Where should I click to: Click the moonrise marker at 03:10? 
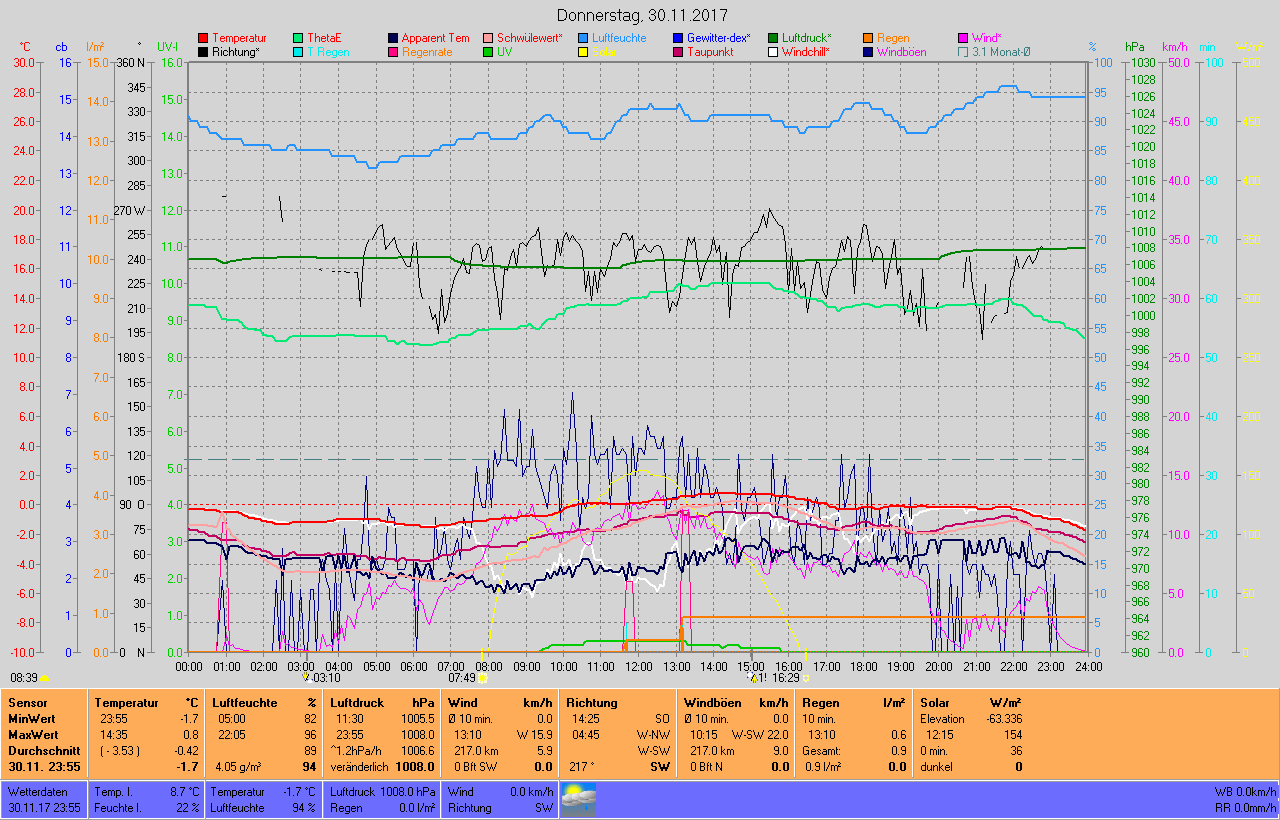tap(306, 677)
